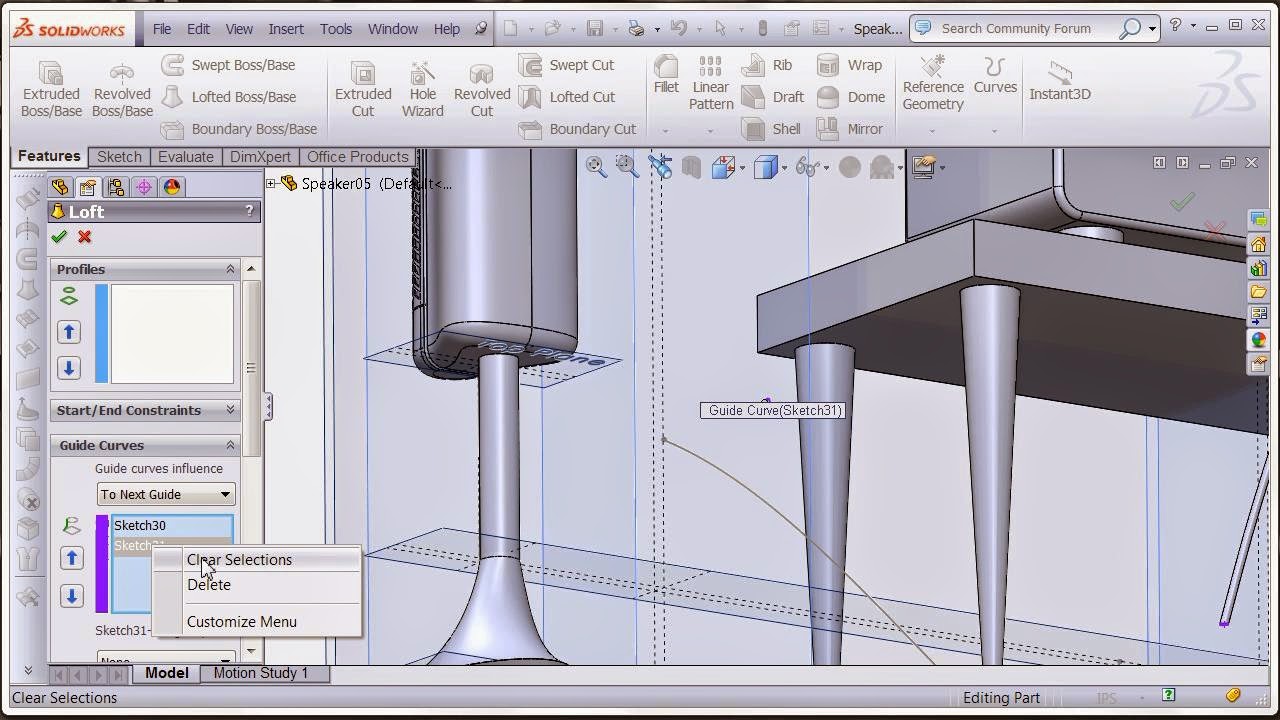The height and width of the screenshot is (720, 1280).
Task: Click Section View icon in viewport toolbar
Action: pyautogui.click(x=691, y=167)
